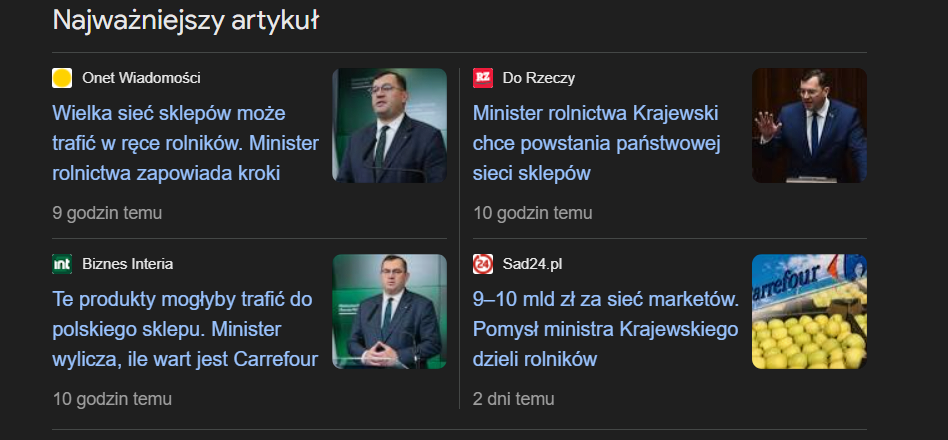
Task: Open the Onet Wiadomości article thumbnail image
Action: 389,125
